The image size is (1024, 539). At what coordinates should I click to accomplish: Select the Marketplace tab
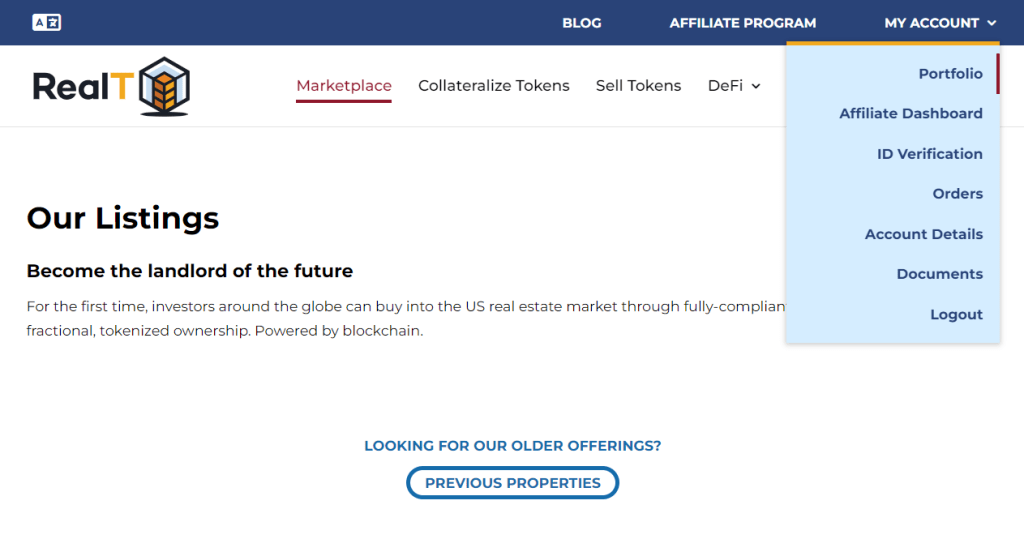[344, 86]
